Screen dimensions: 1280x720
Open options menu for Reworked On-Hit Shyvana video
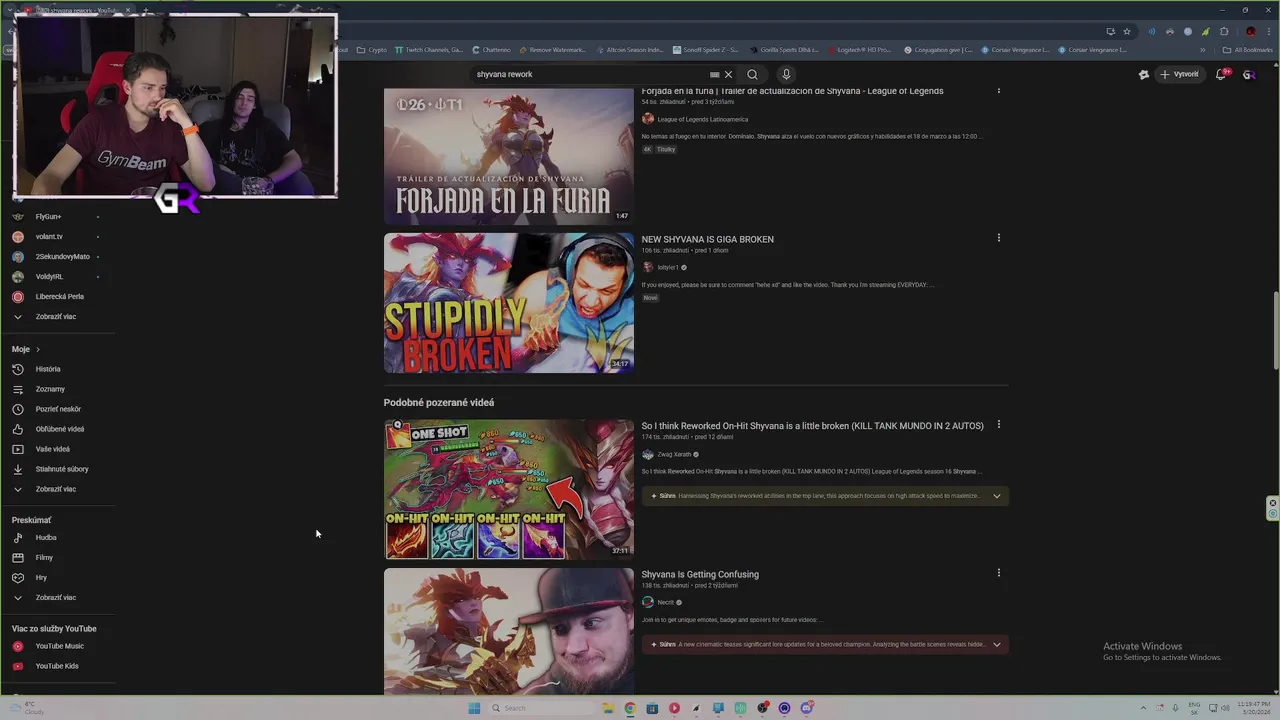click(998, 424)
